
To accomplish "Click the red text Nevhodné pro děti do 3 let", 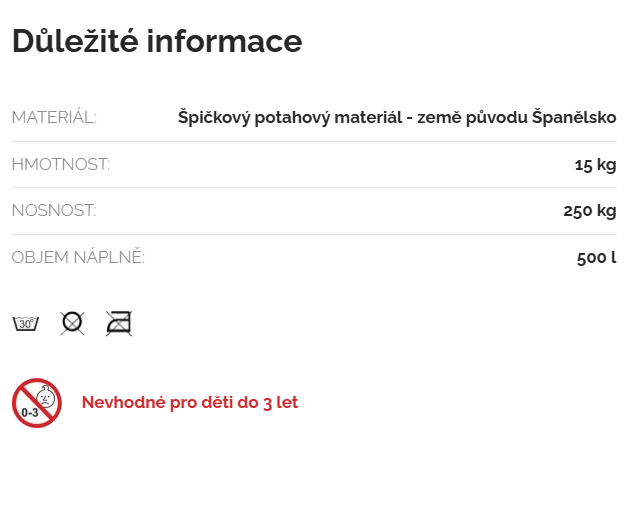I will click(190, 403).
